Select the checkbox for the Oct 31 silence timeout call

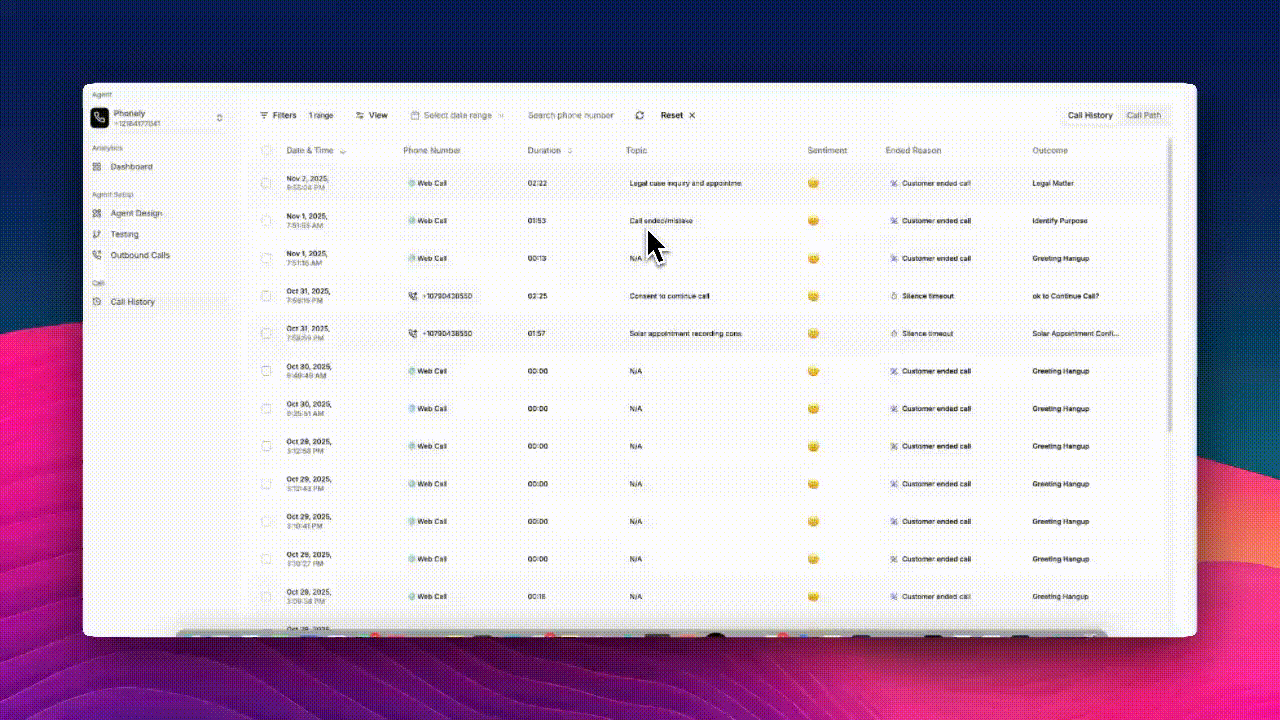tap(267, 296)
